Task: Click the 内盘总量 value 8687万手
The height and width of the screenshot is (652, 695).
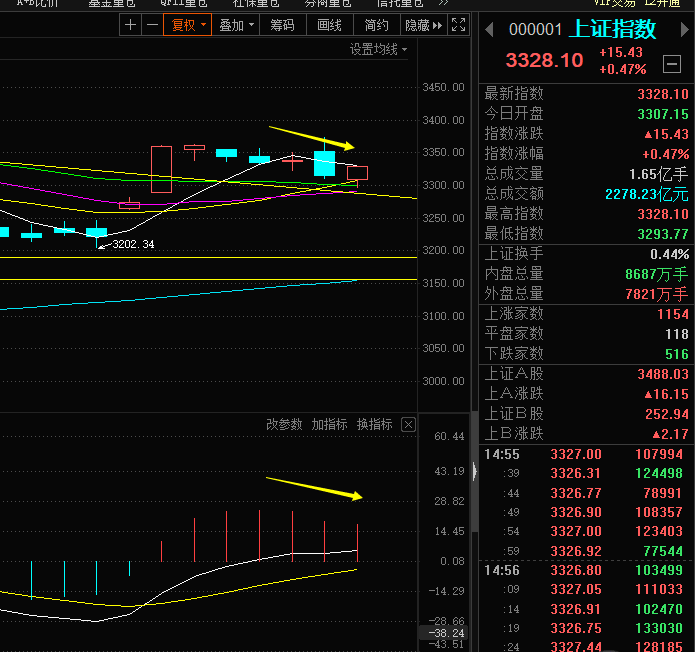Action: click(x=656, y=274)
